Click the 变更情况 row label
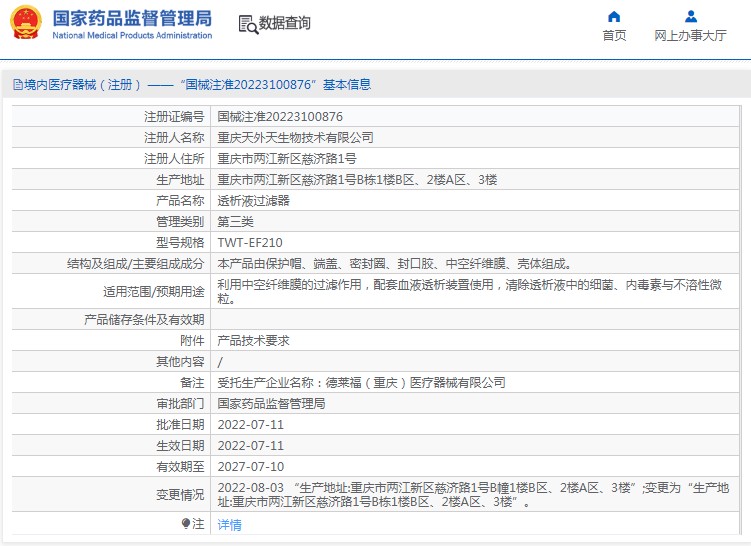 click(x=180, y=495)
